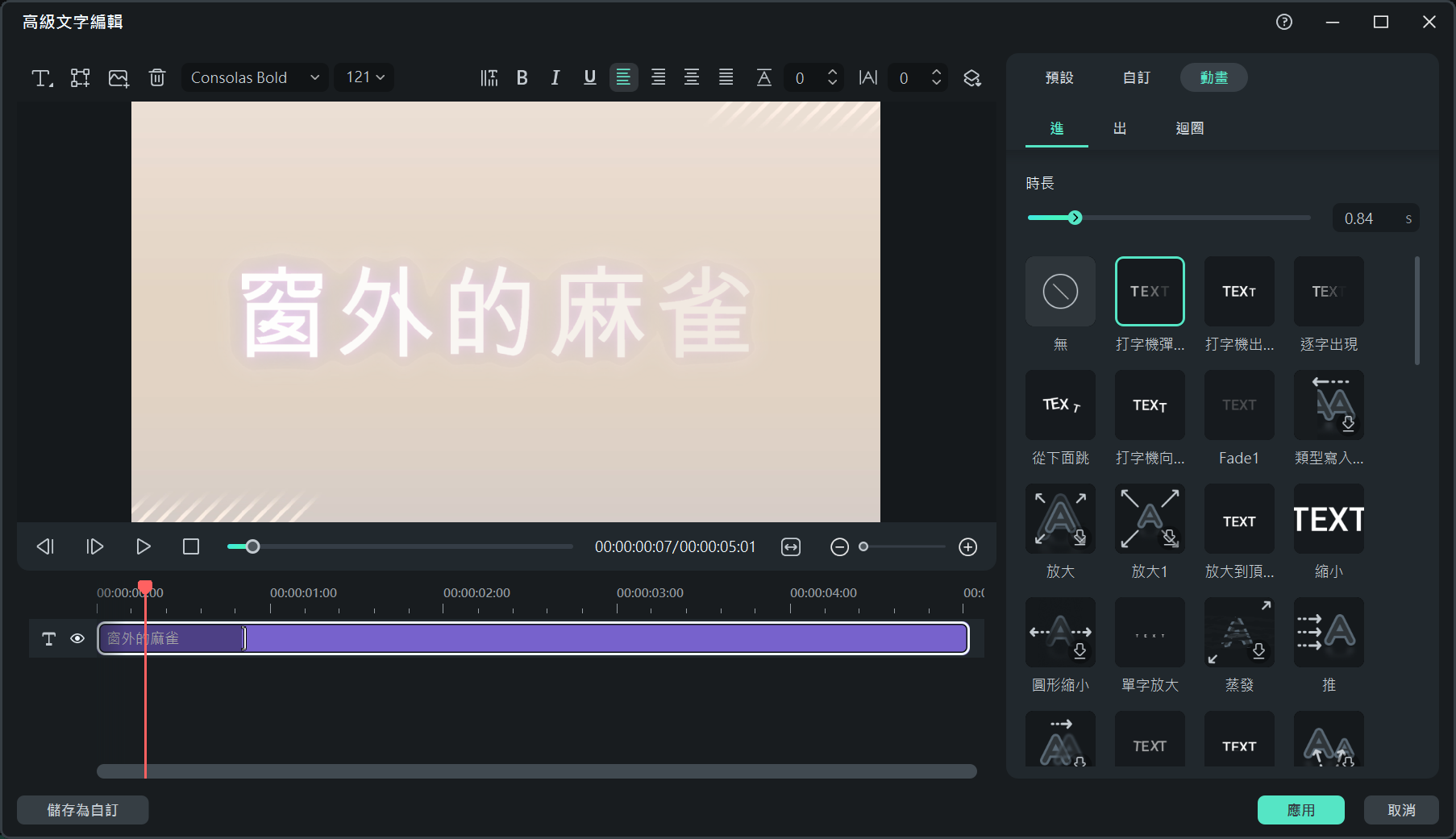Select the 放大到頂... animation preset
The image size is (1456, 839).
tap(1239, 518)
